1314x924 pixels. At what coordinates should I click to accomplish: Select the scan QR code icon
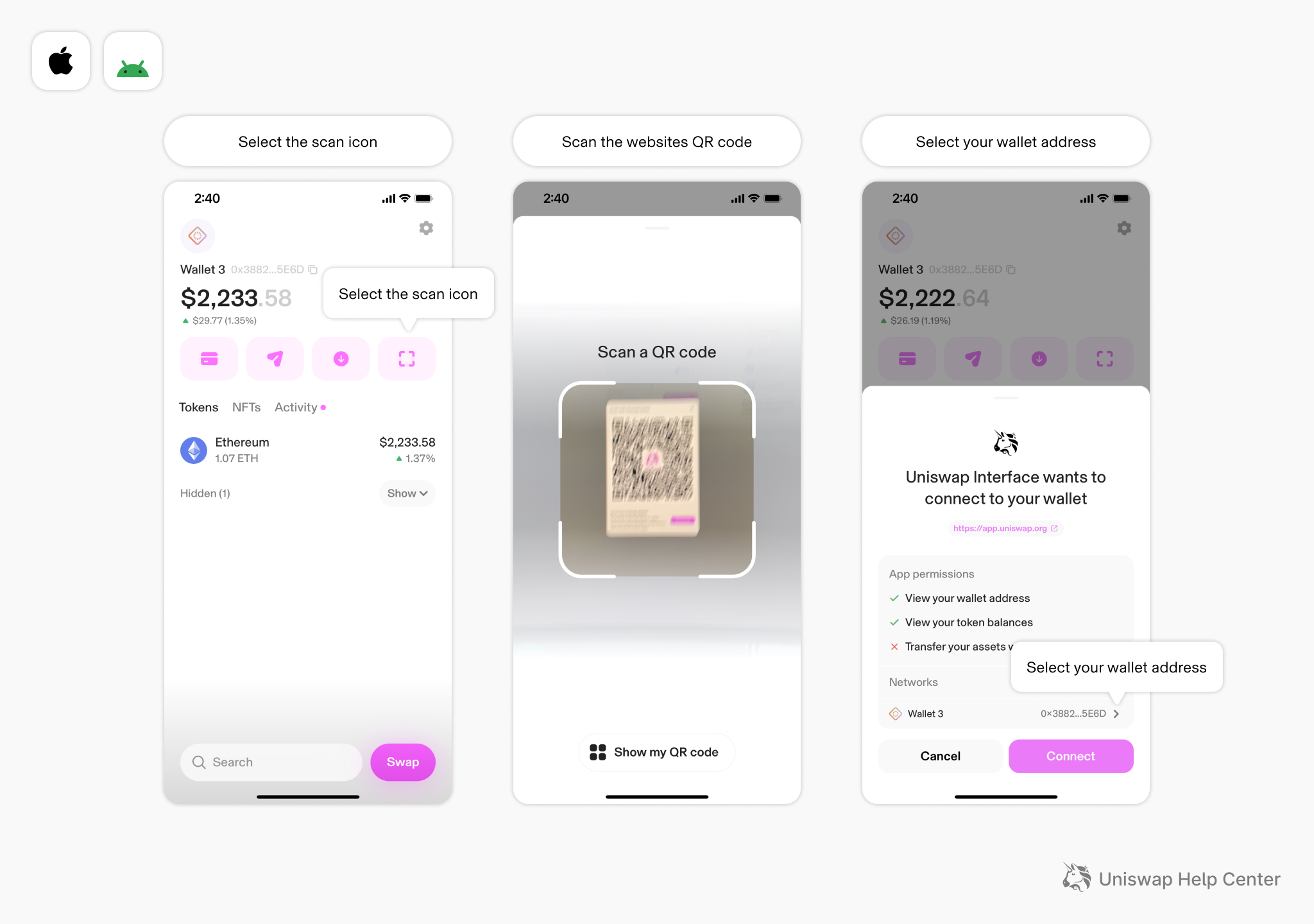click(x=407, y=359)
